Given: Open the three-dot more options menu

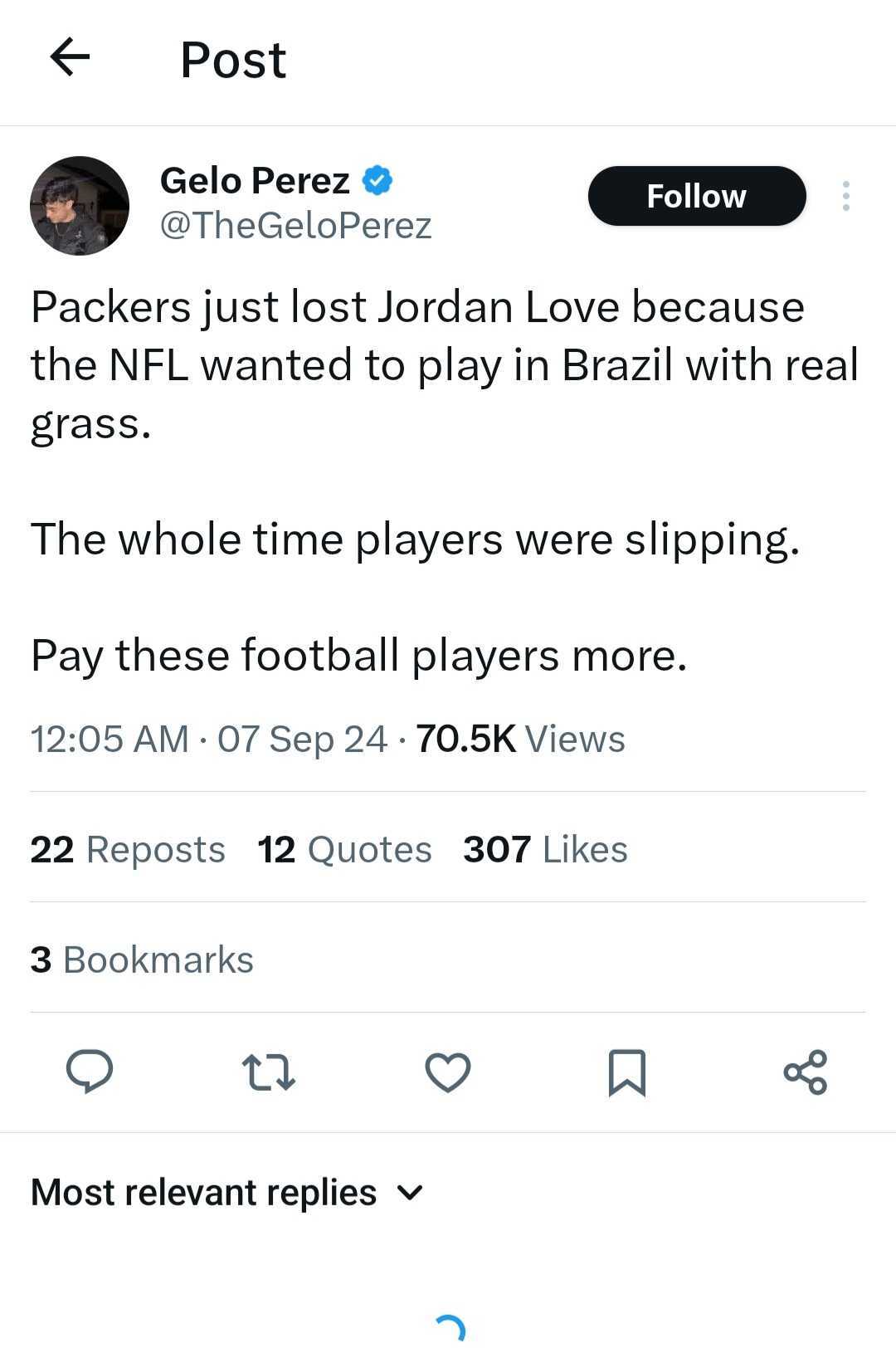Looking at the screenshot, I should (x=845, y=196).
